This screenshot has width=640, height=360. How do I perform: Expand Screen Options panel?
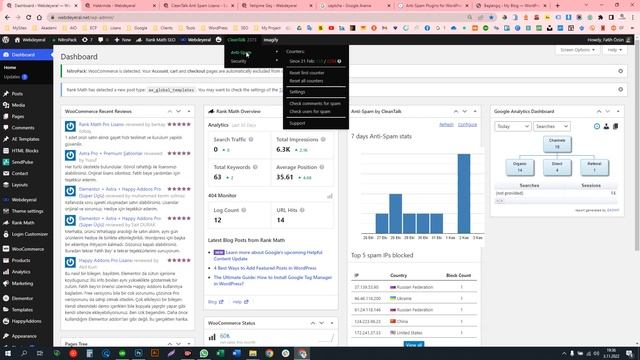[577, 50]
